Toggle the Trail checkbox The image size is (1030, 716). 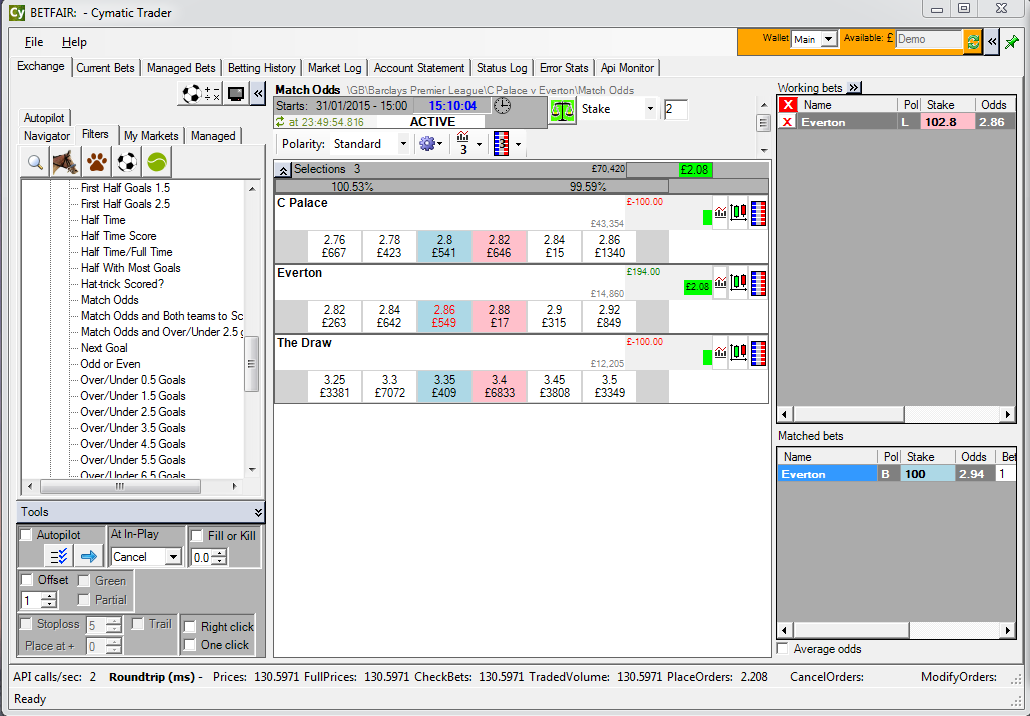(138, 623)
